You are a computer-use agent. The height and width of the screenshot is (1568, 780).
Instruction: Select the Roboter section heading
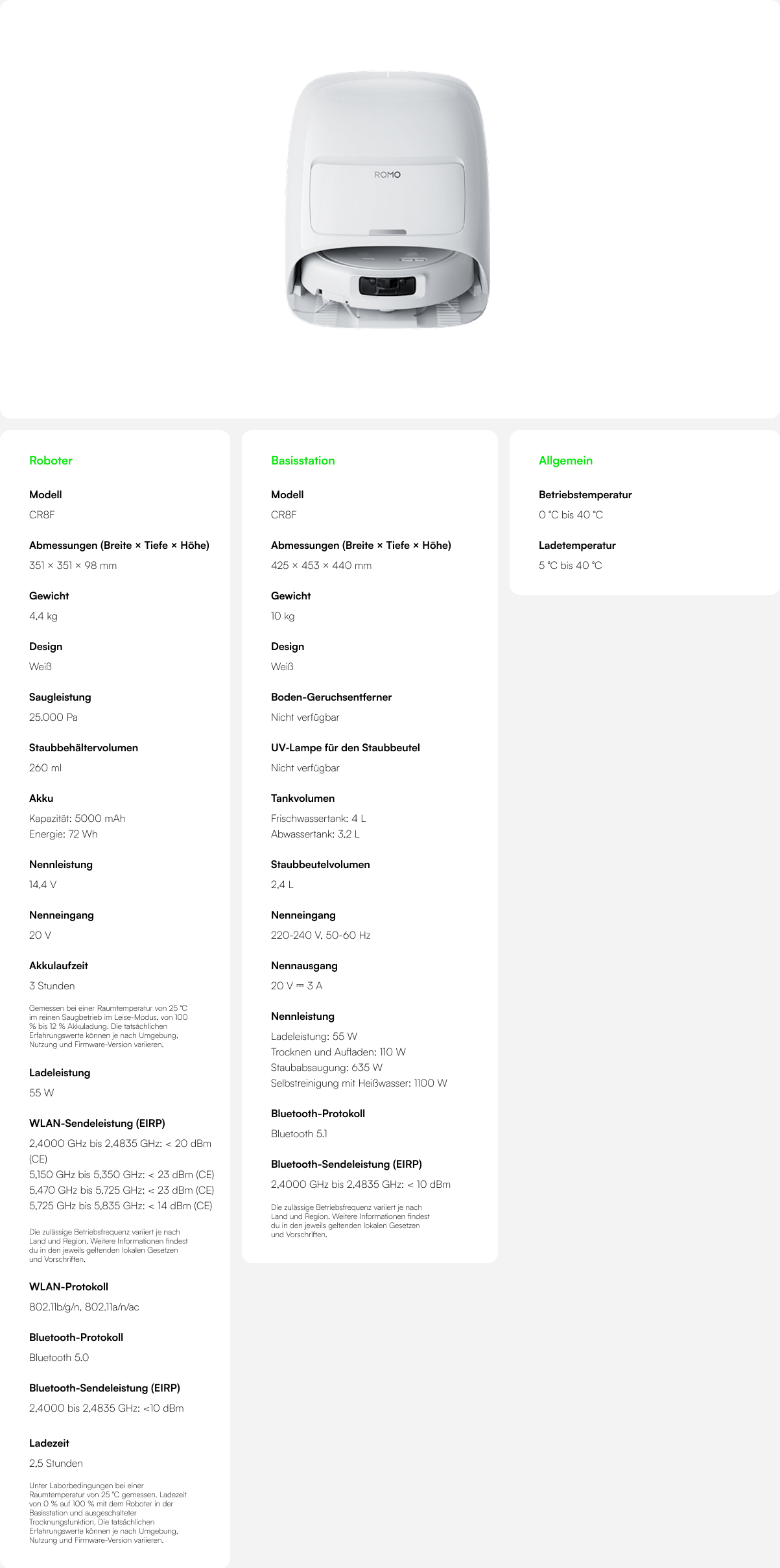click(51, 461)
